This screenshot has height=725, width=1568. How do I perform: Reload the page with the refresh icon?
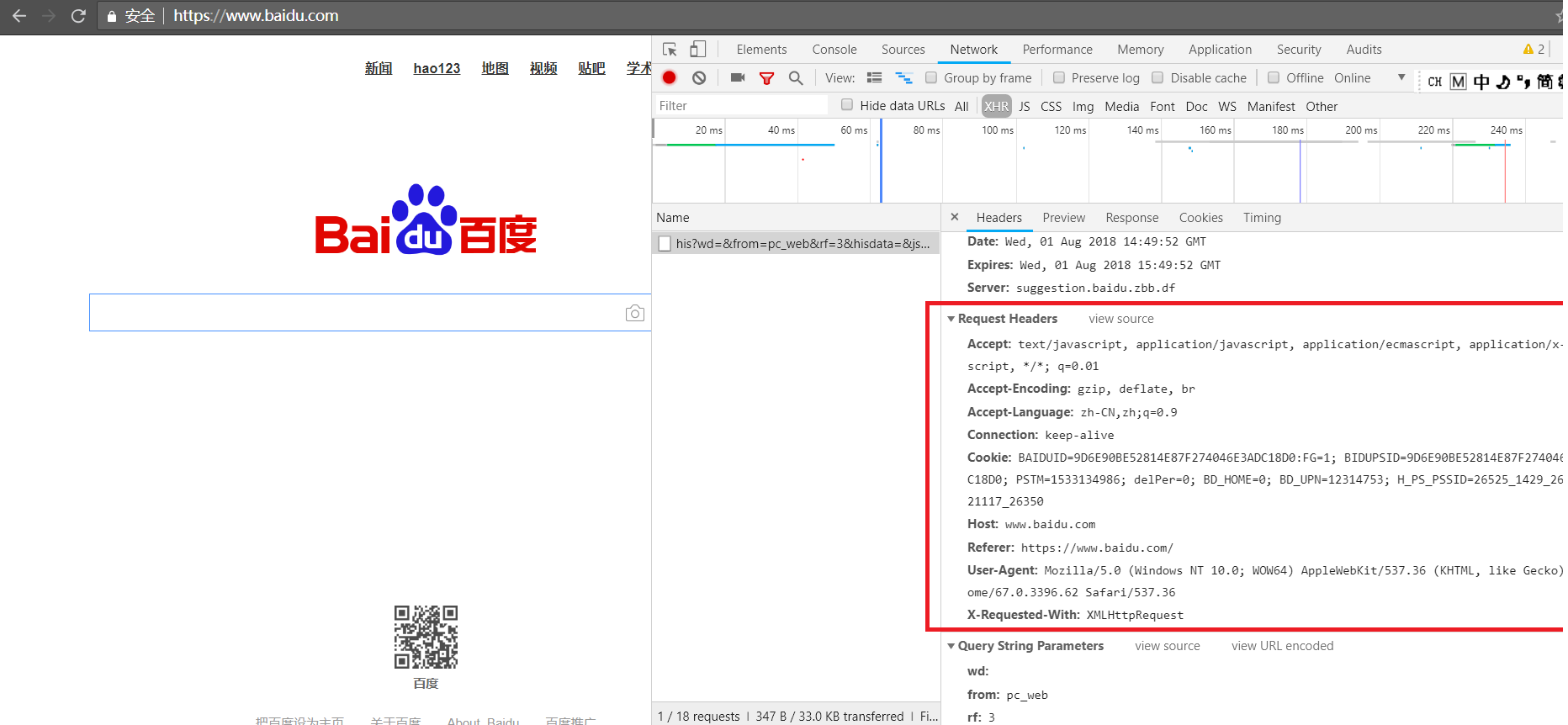78,16
